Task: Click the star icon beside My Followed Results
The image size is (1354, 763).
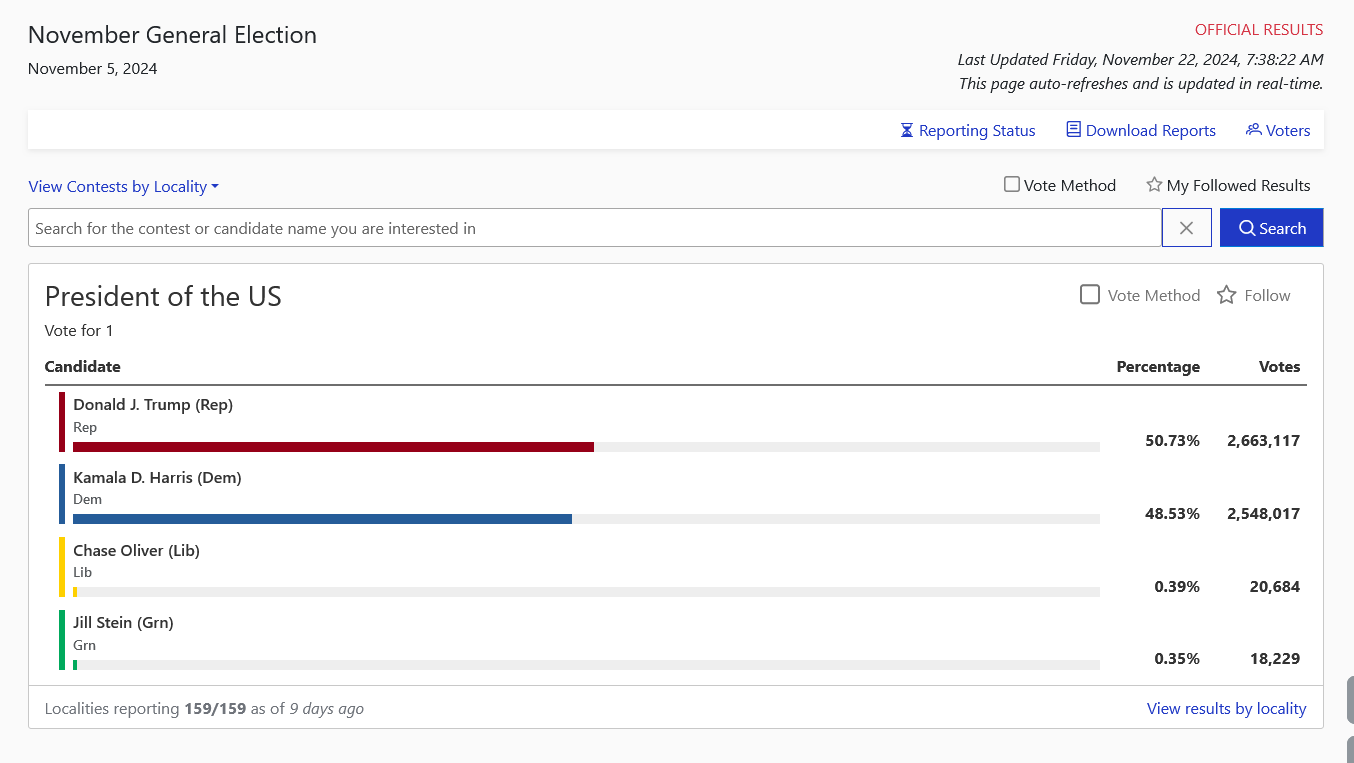Action: coord(1154,185)
